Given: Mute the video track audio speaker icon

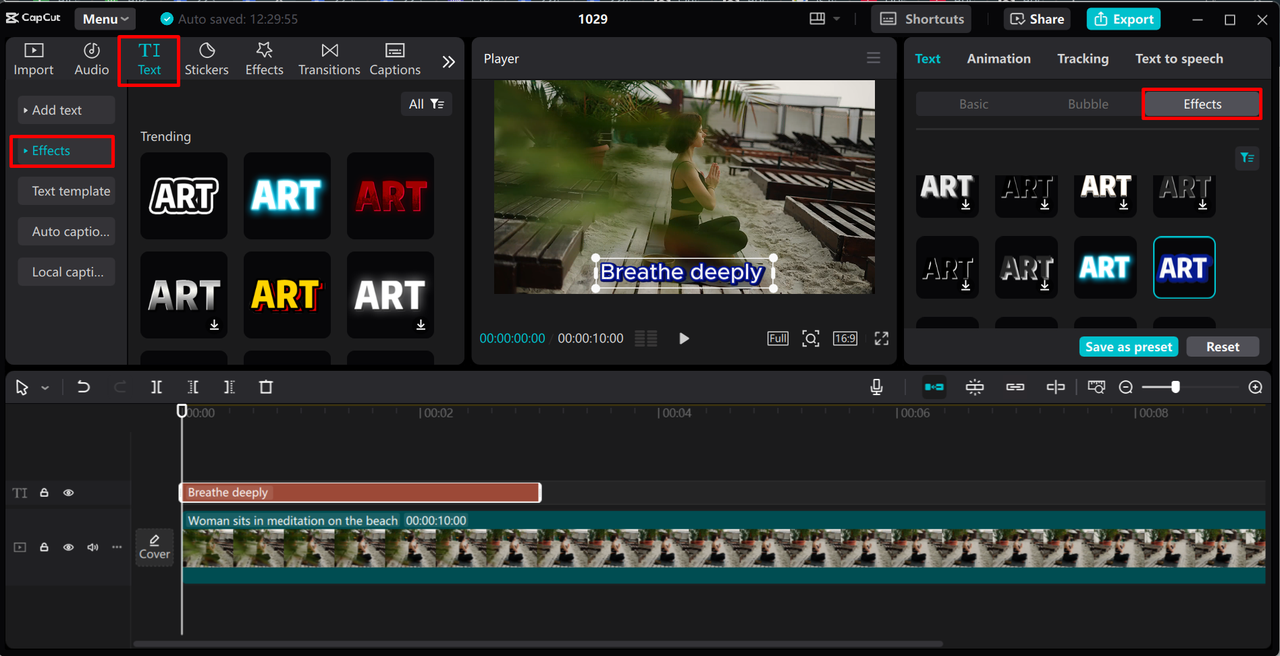Looking at the screenshot, I should (93, 547).
